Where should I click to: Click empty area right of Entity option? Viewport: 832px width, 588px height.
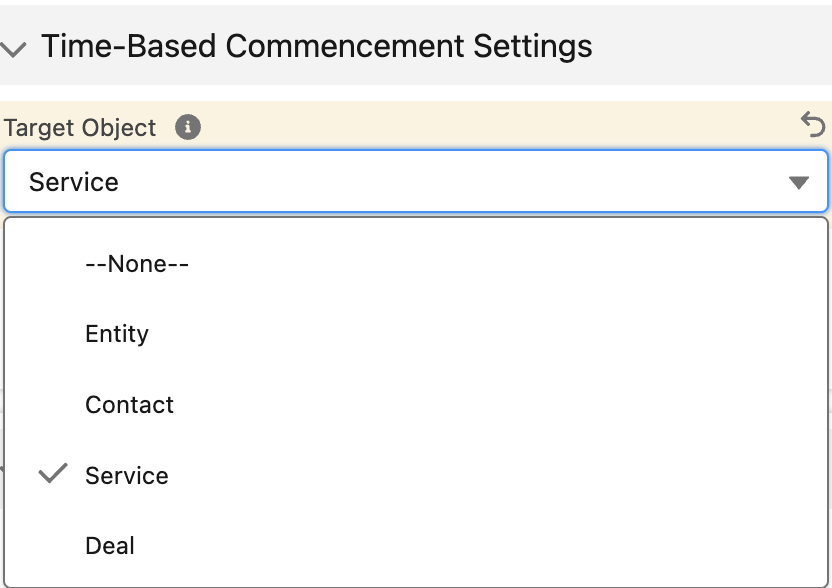pos(478,334)
